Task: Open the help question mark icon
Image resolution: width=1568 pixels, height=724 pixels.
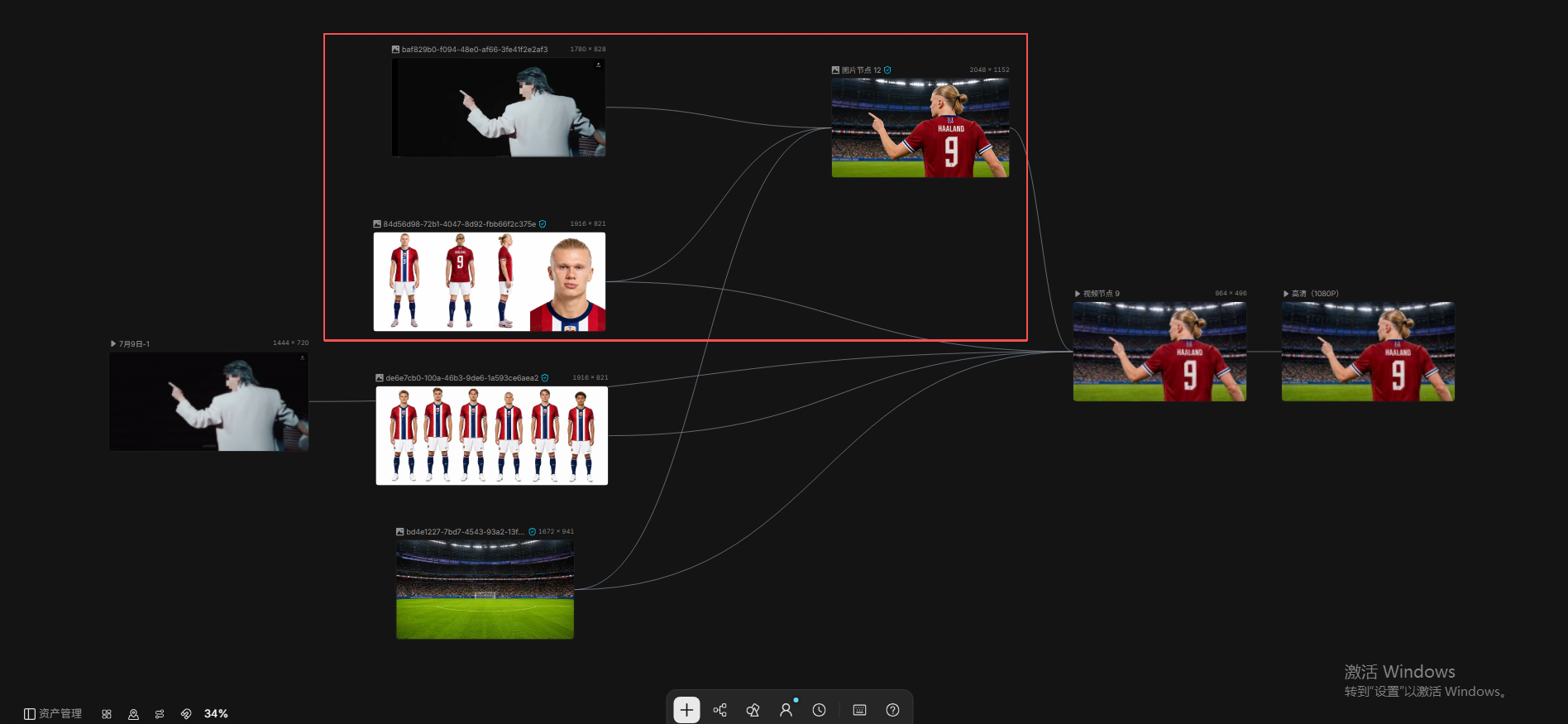Action: click(892, 710)
